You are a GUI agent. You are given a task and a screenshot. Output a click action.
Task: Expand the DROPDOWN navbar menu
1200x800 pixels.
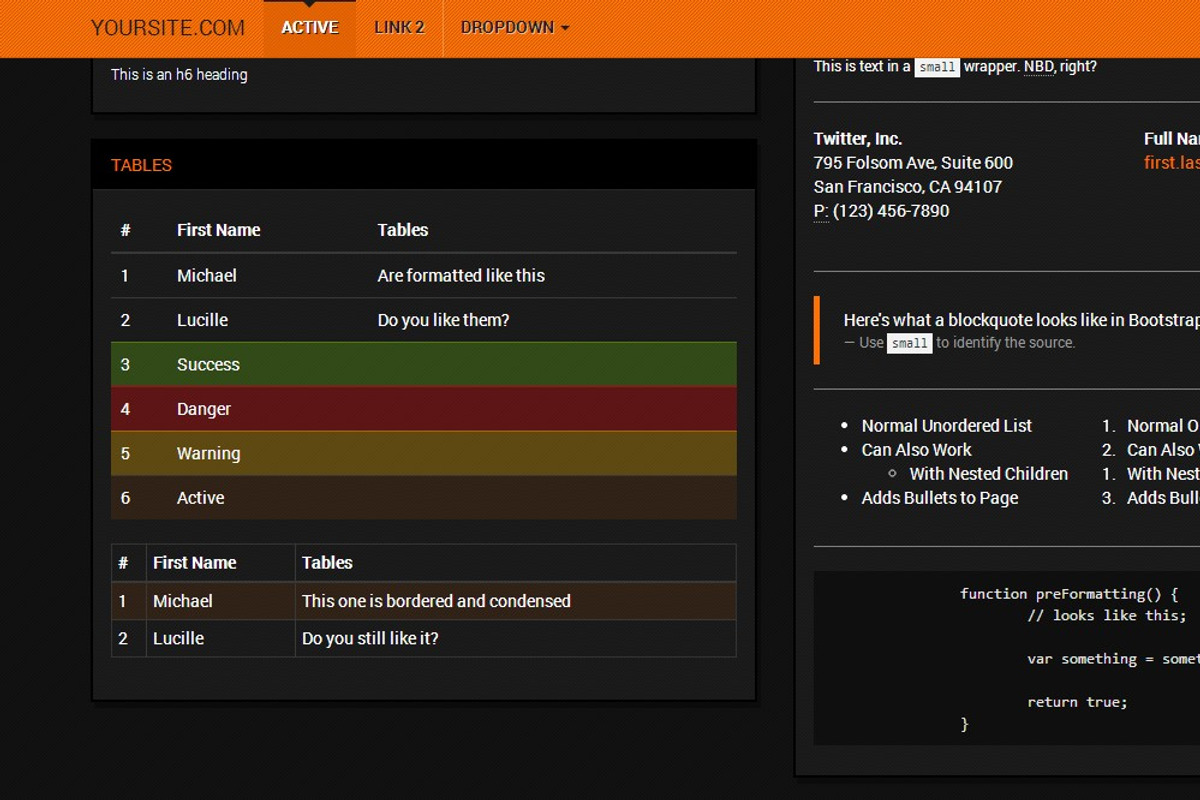pyautogui.click(x=515, y=28)
